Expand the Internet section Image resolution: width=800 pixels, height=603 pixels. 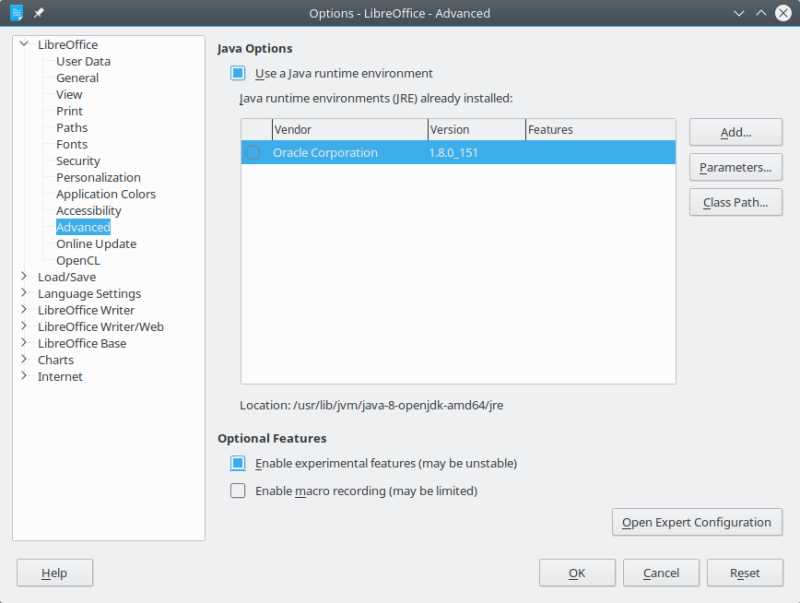click(22, 376)
